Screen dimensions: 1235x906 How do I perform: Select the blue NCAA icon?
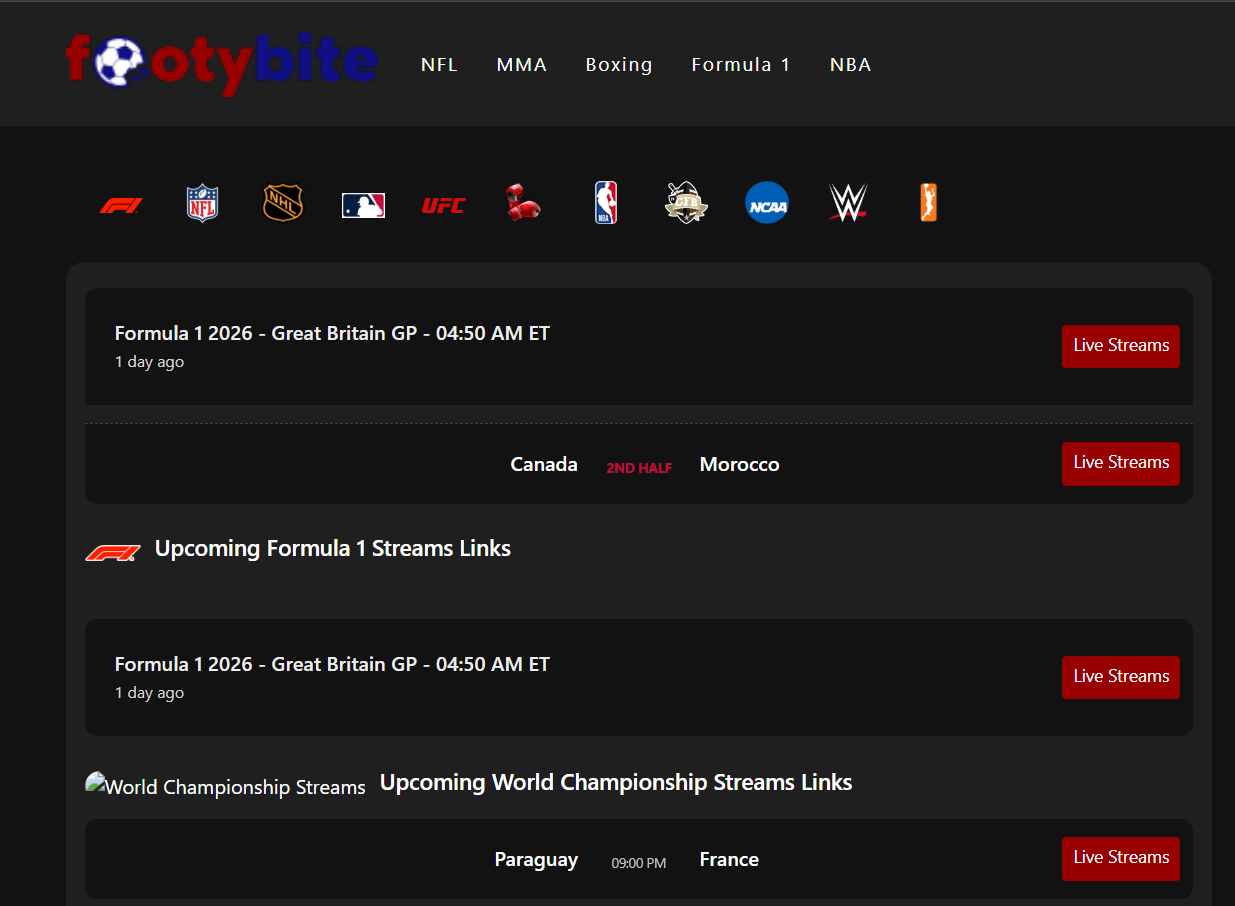tap(767, 203)
